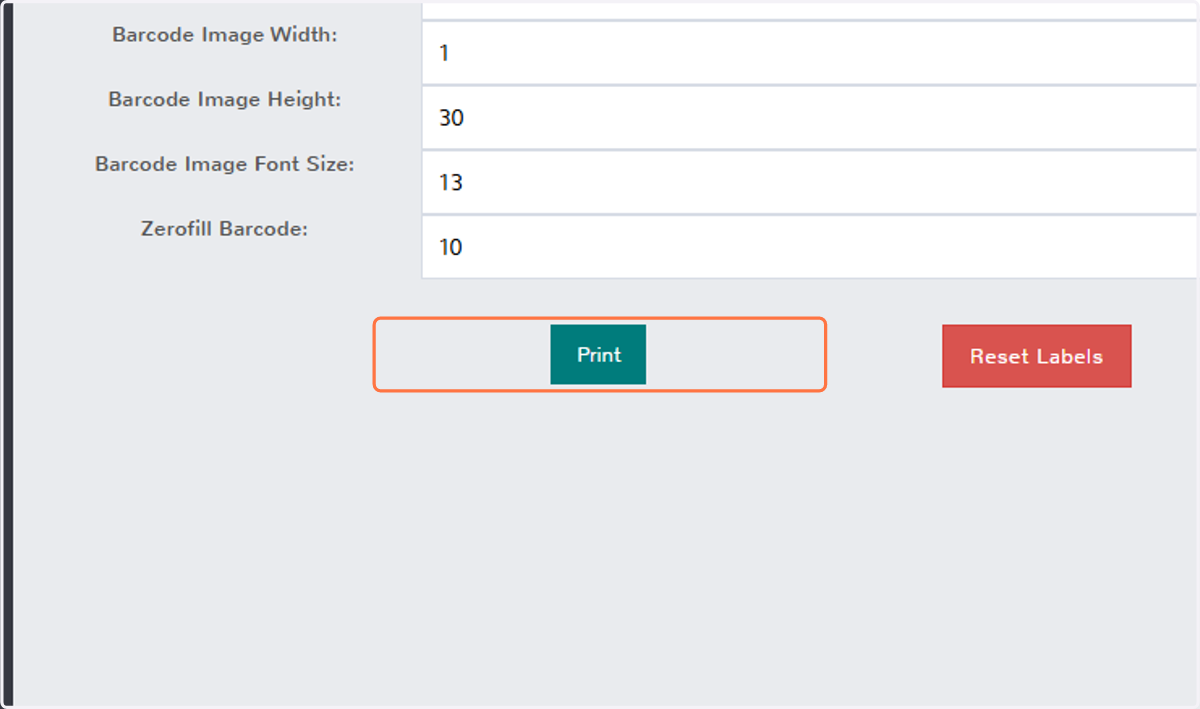Click the value 10 in the Zerofill field
1200x709 pixels.
coord(451,247)
